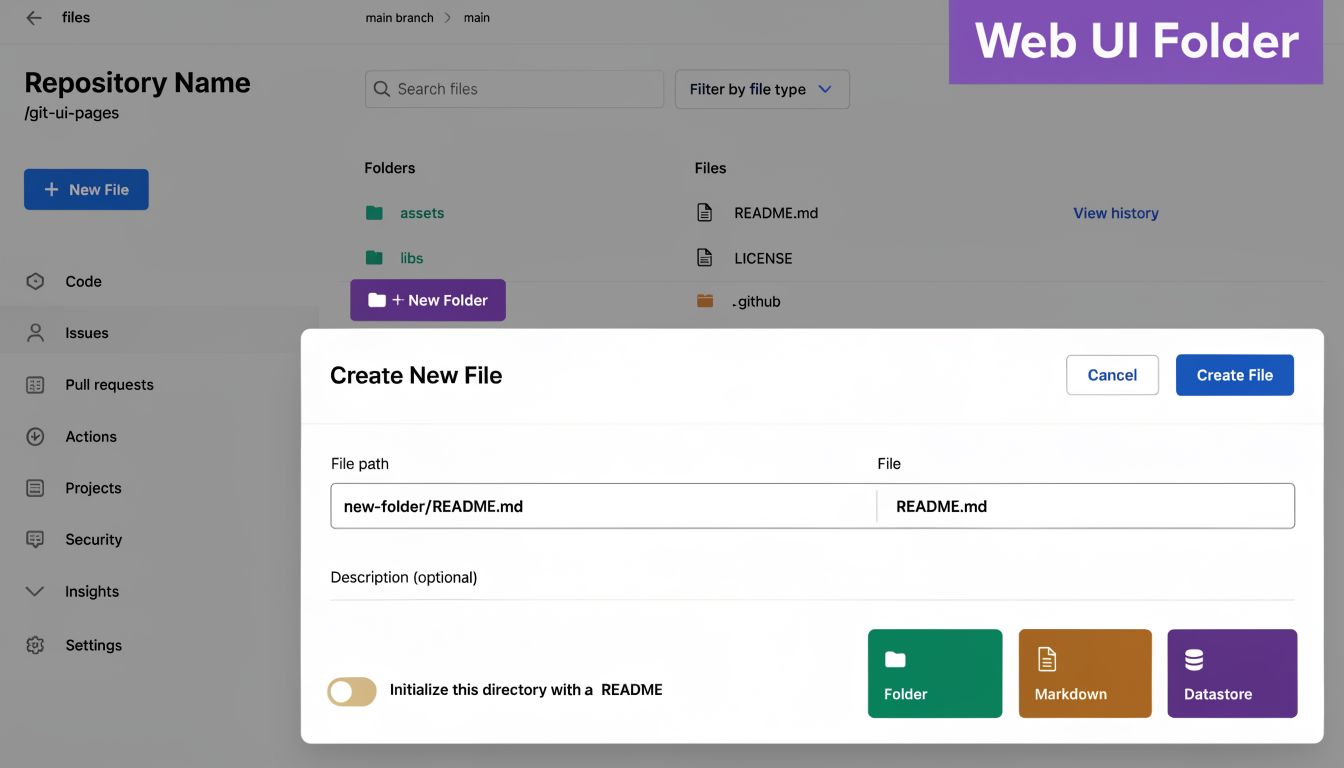
Task: Select the Folder file type tile
Action: [934, 673]
